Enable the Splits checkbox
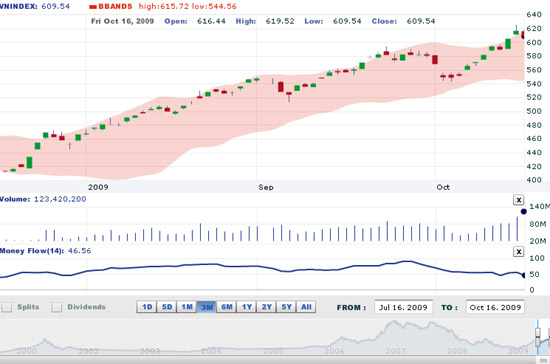This screenshot has height=364, width=550. click(7, 307)
